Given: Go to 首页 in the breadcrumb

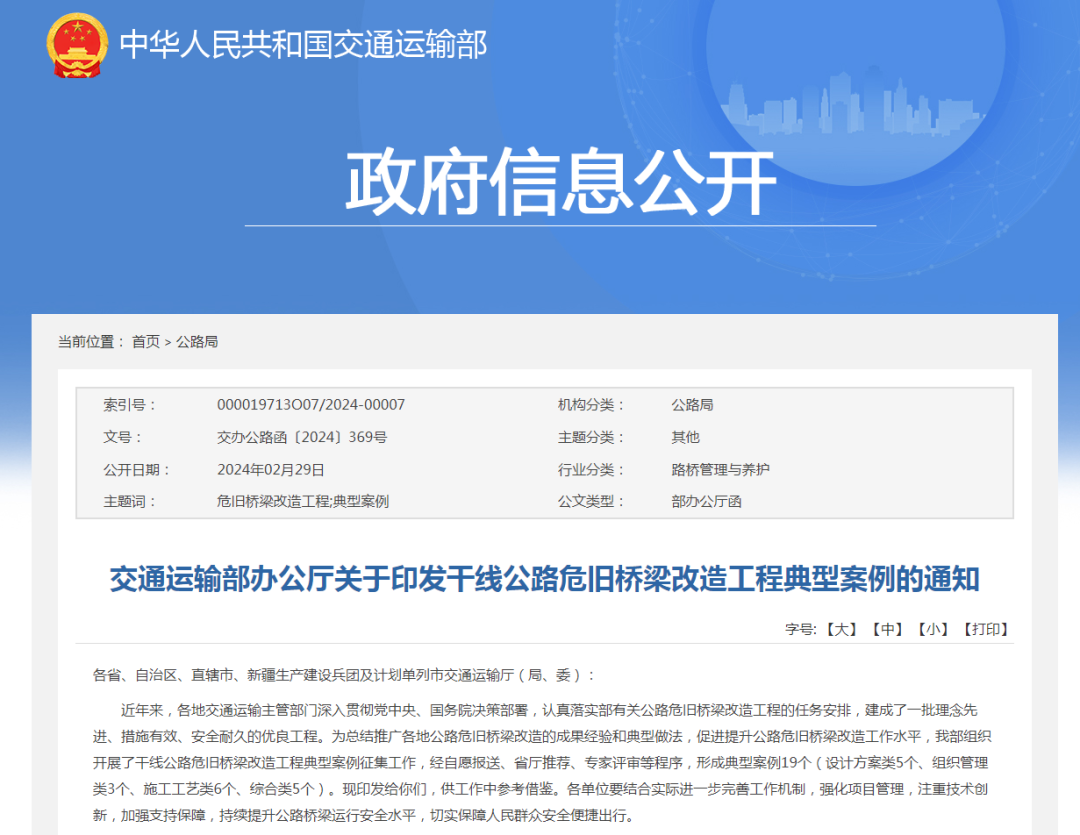Looking at the screenshot, I should [x=146, y=342].
